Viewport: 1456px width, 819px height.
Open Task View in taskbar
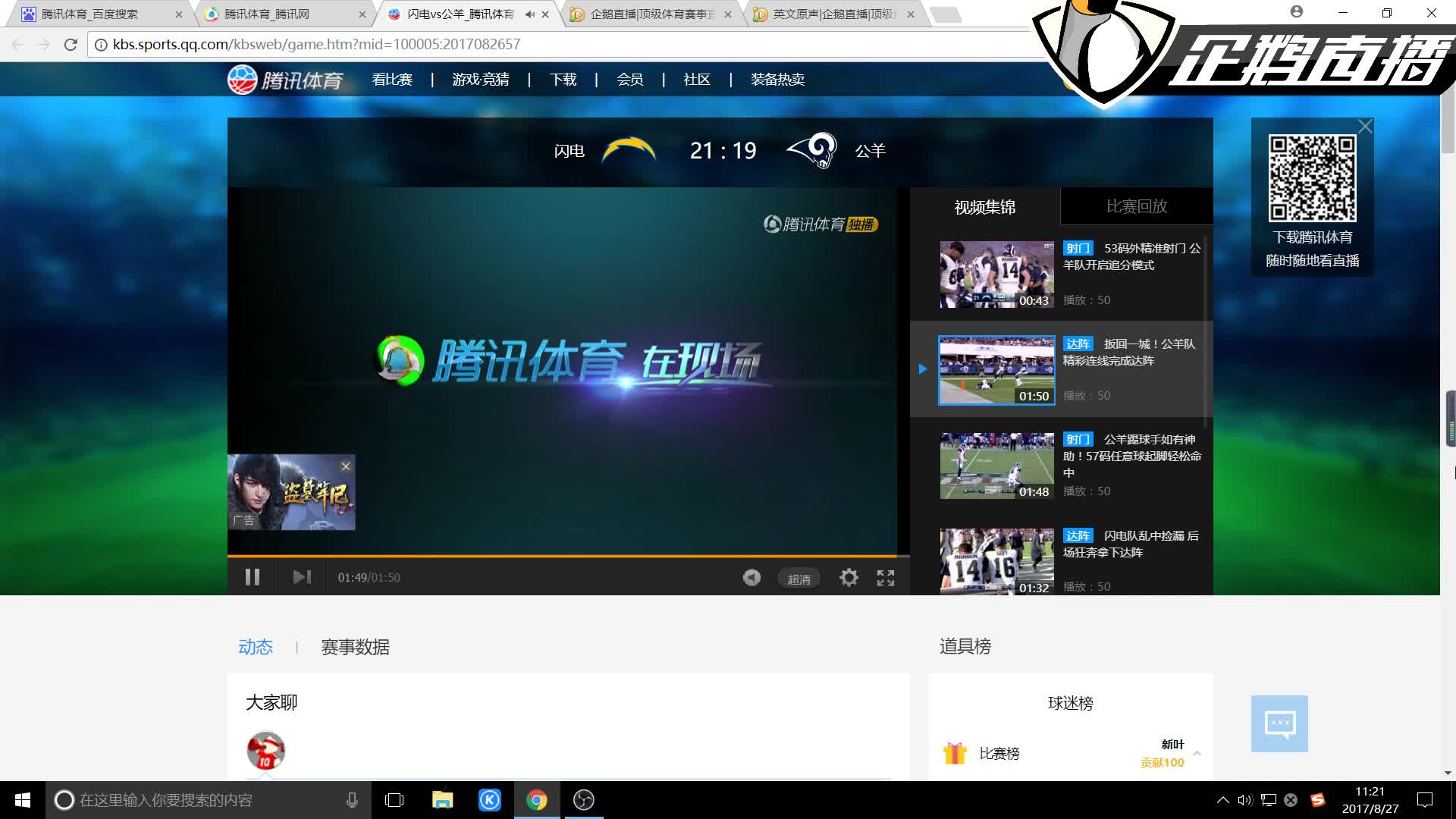tap(394, 800)
